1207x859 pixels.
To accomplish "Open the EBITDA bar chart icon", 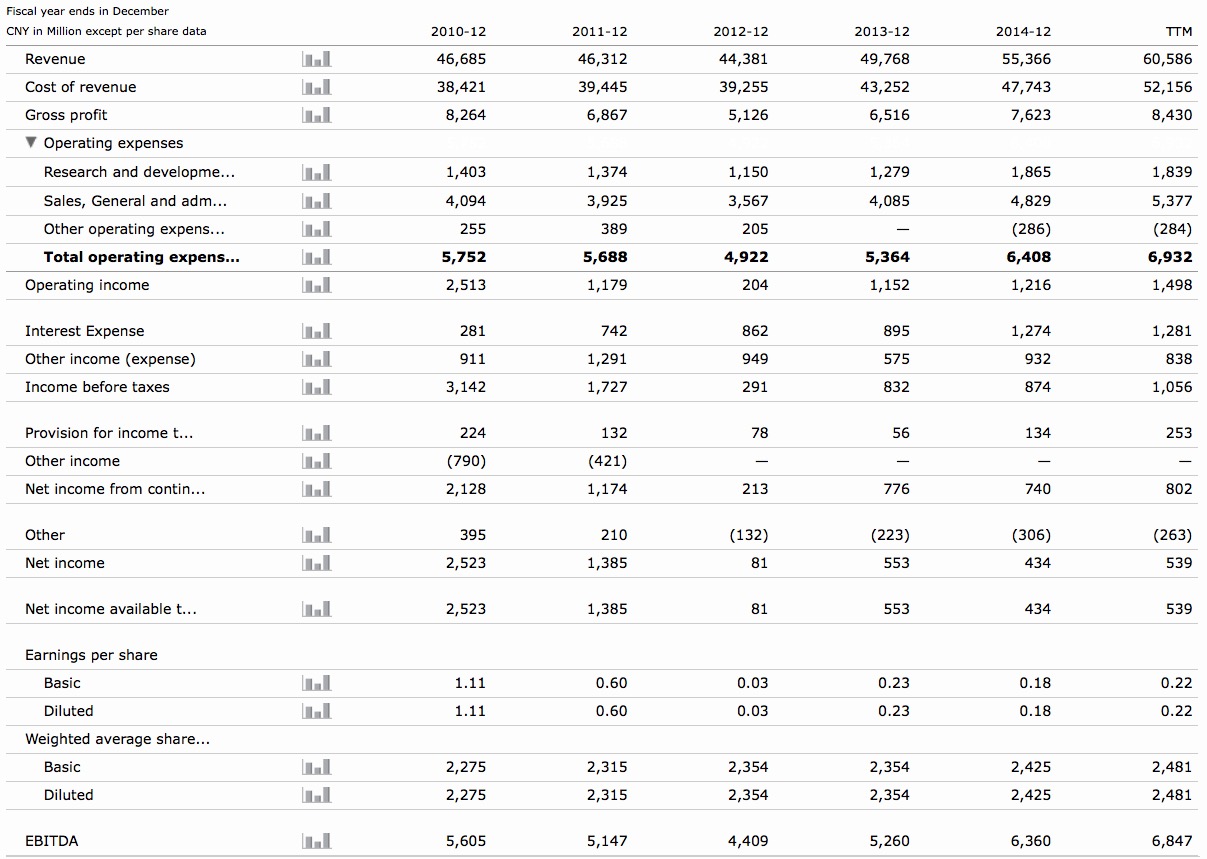I will [x=316, y=841].
